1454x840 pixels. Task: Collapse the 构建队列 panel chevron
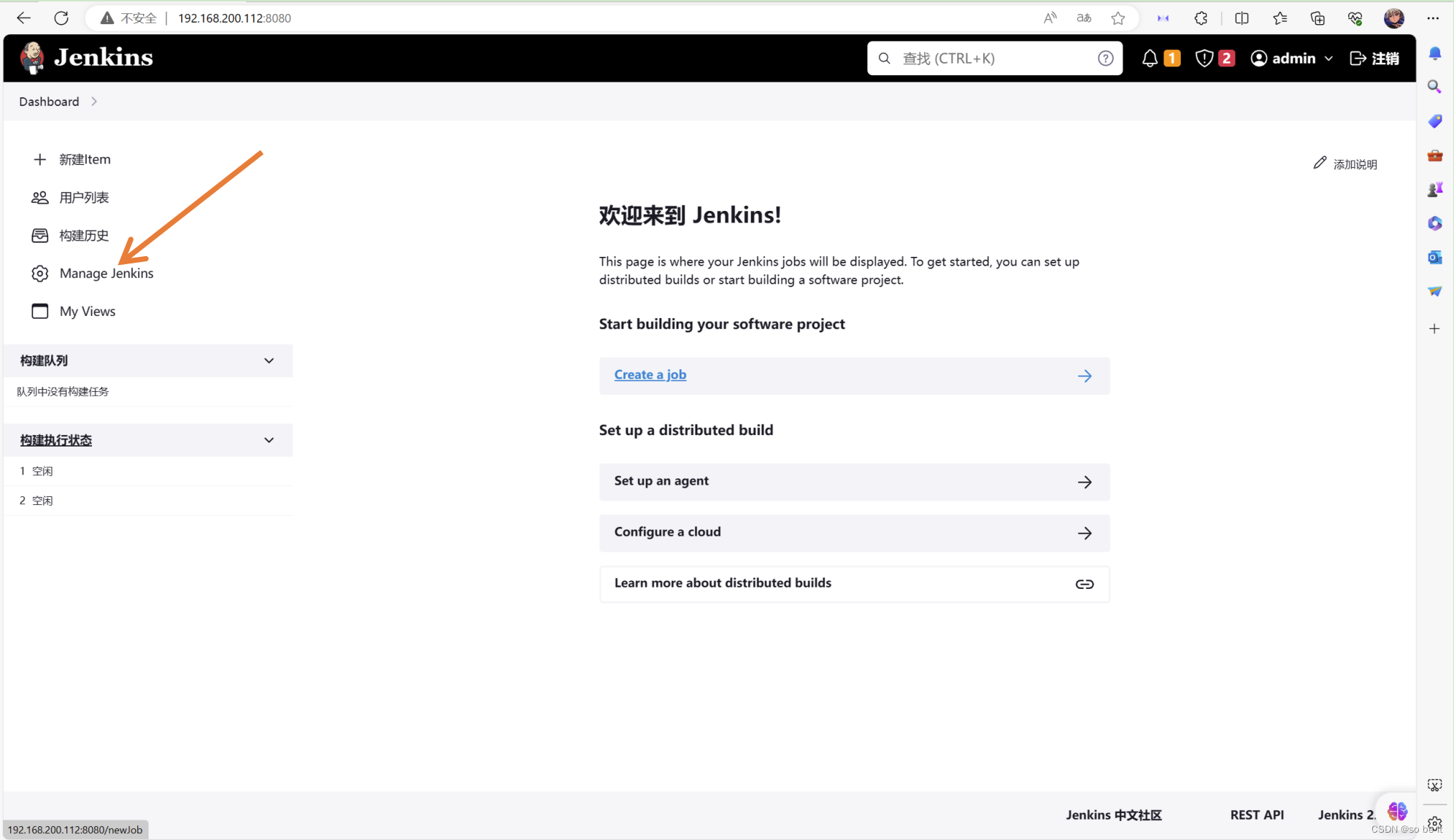(269, 361)
